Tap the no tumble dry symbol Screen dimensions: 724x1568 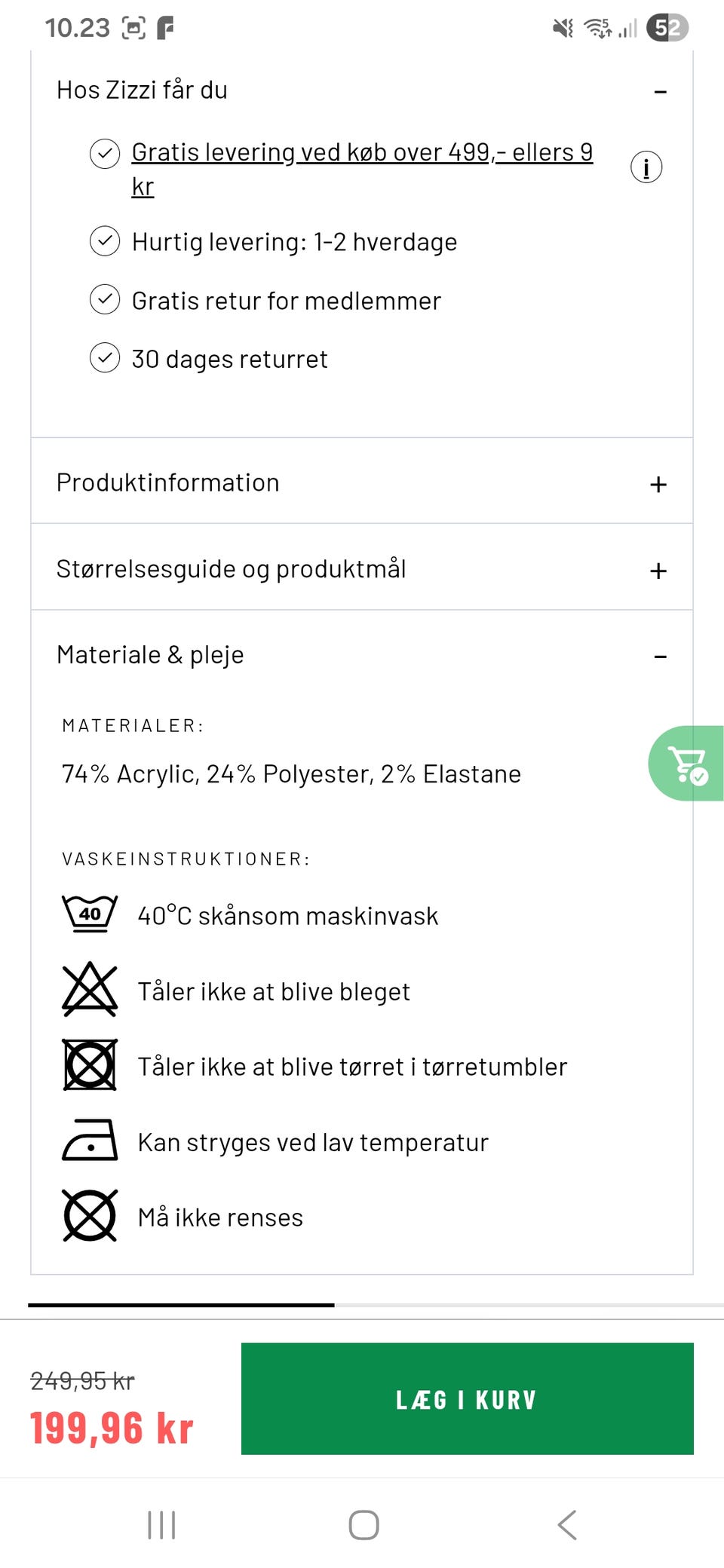(x=90, y=1064)
